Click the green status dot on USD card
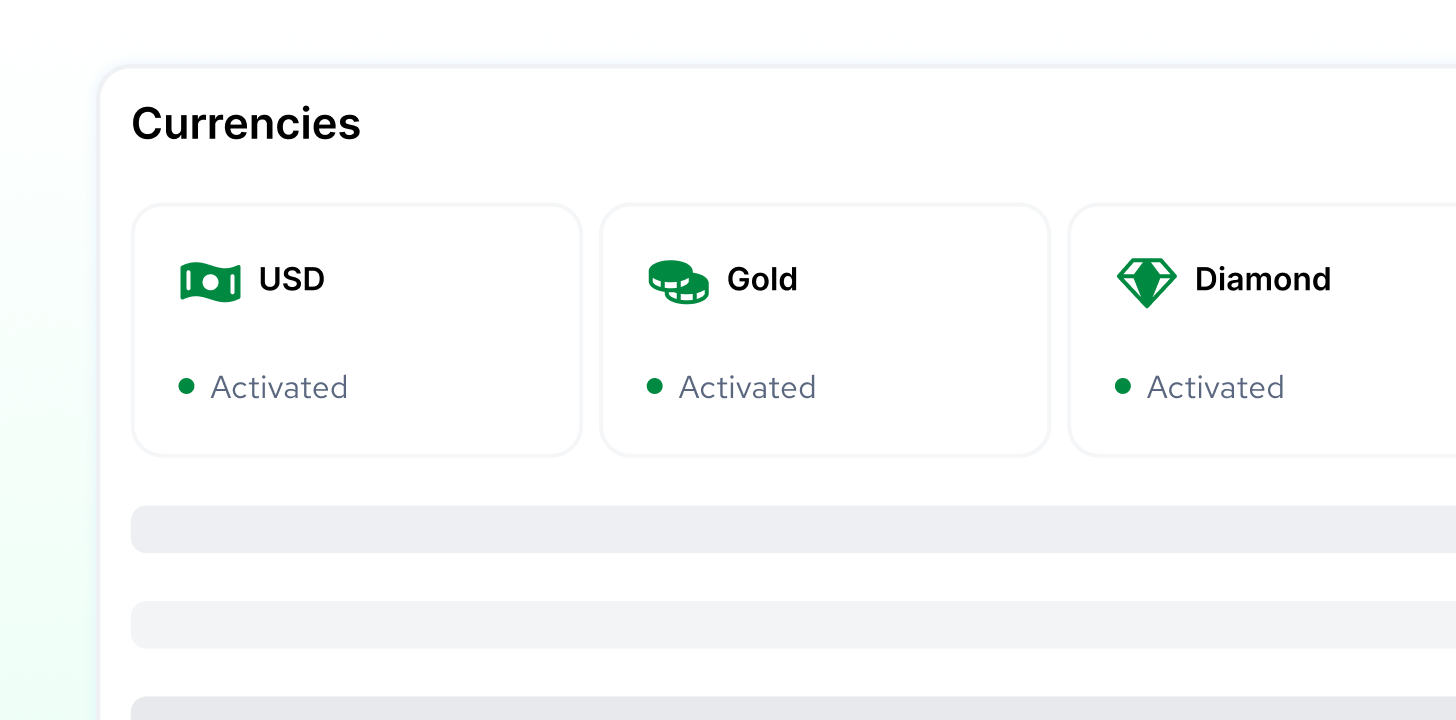 186,386
